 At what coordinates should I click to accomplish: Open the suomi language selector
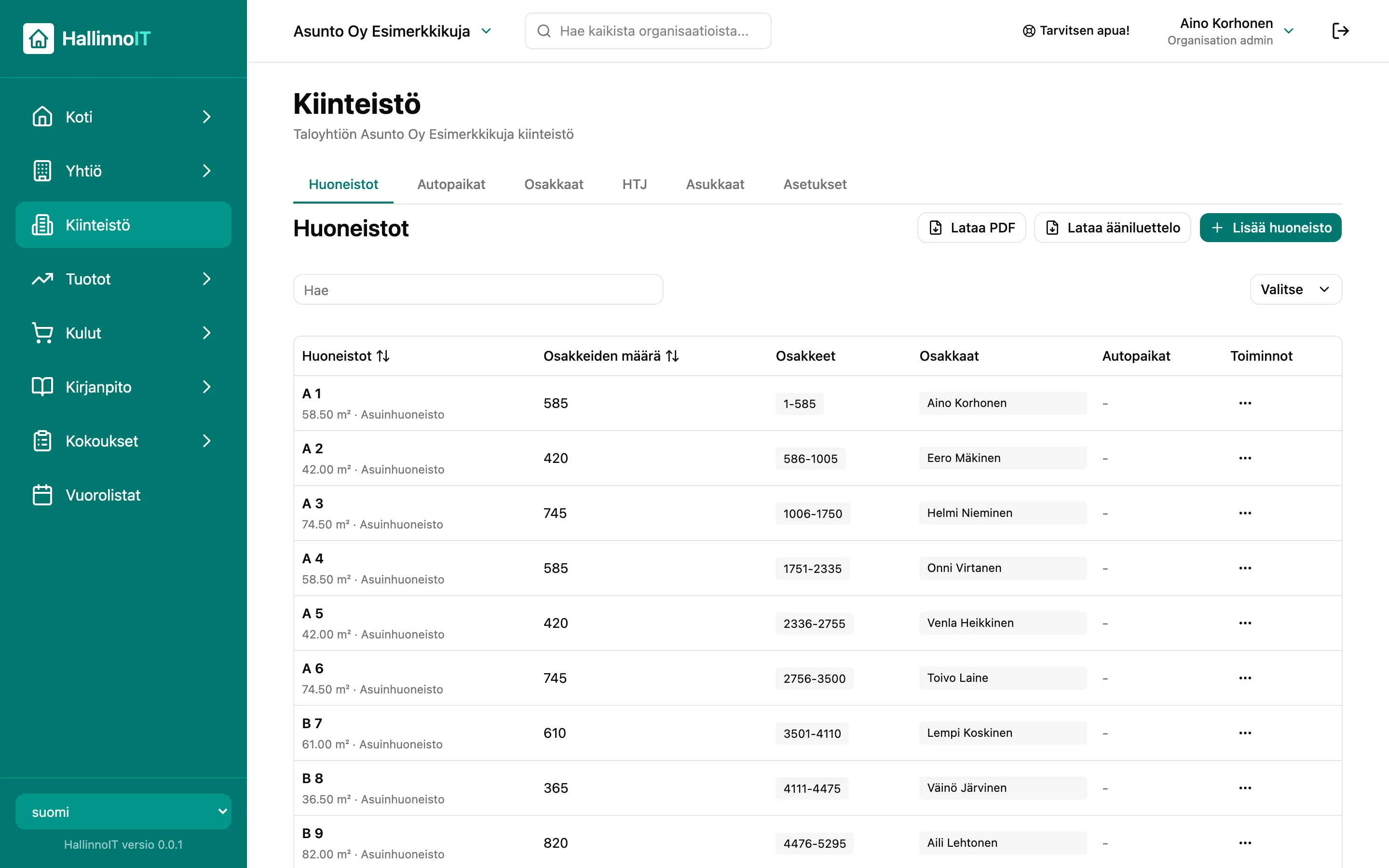pos(123,812)
